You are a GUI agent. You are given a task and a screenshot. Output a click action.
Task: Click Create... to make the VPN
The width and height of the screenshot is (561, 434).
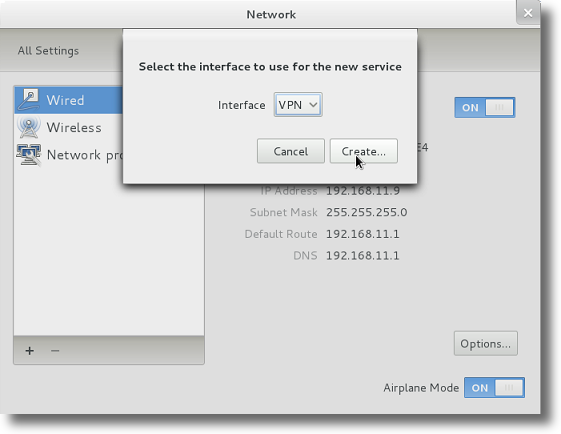[364, 151]
